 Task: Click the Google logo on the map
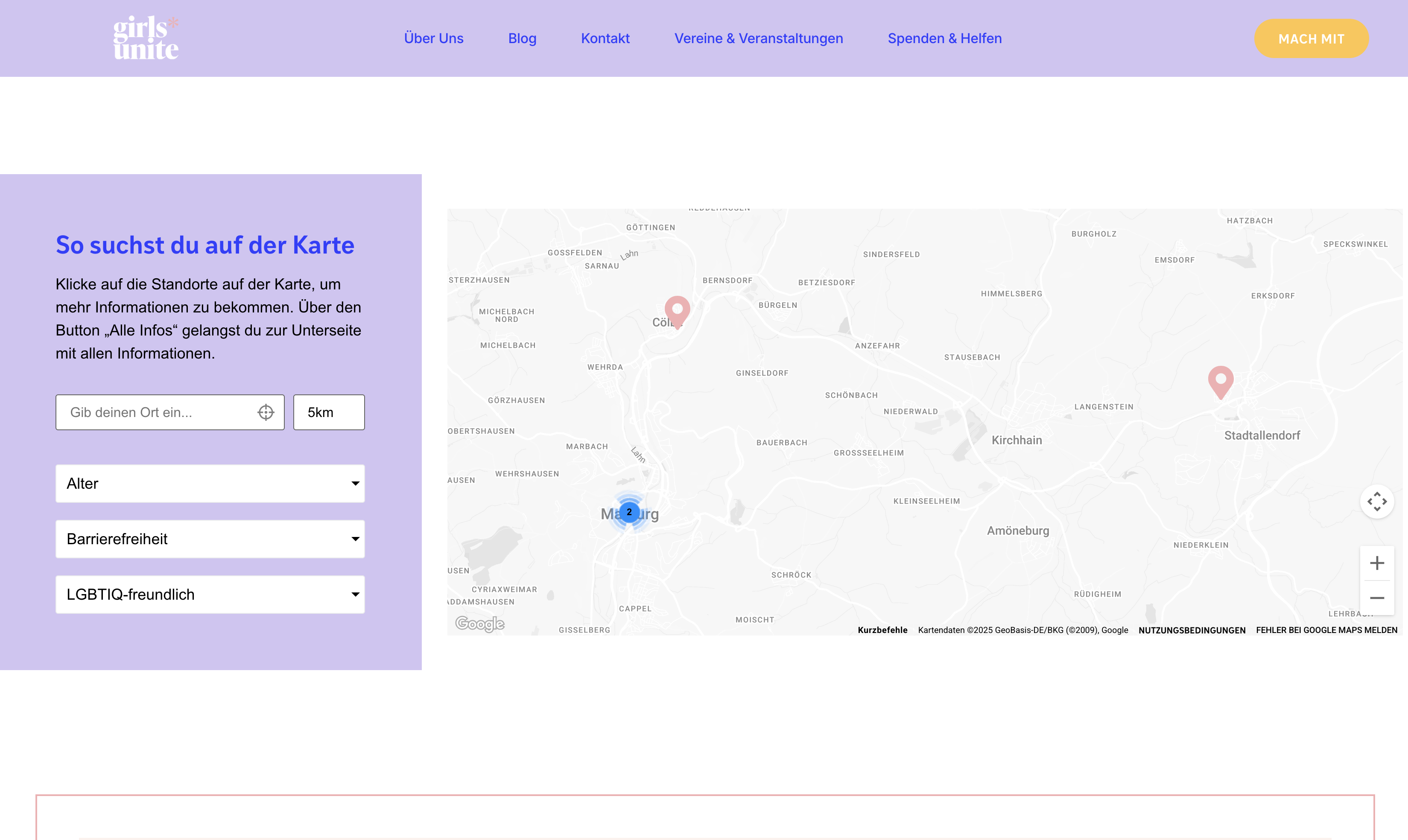tap(479, 623)
